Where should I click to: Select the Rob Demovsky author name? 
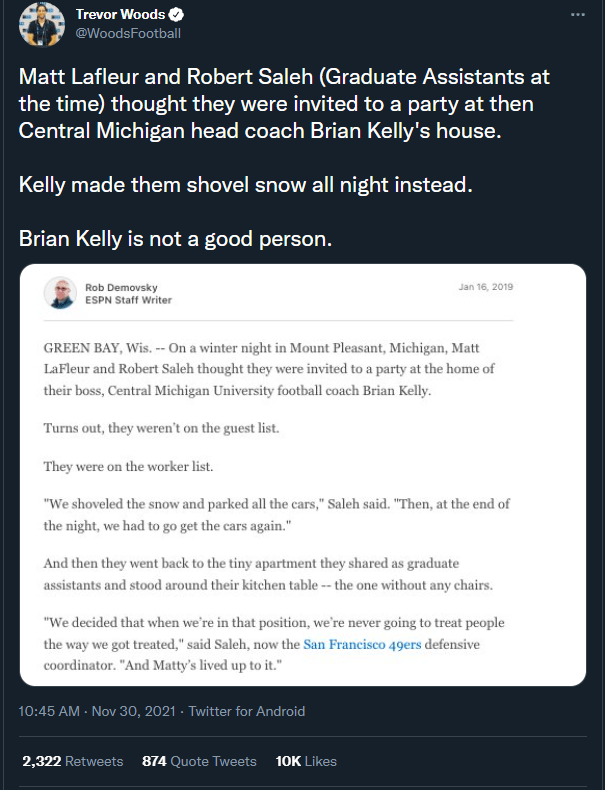(121, 287)
